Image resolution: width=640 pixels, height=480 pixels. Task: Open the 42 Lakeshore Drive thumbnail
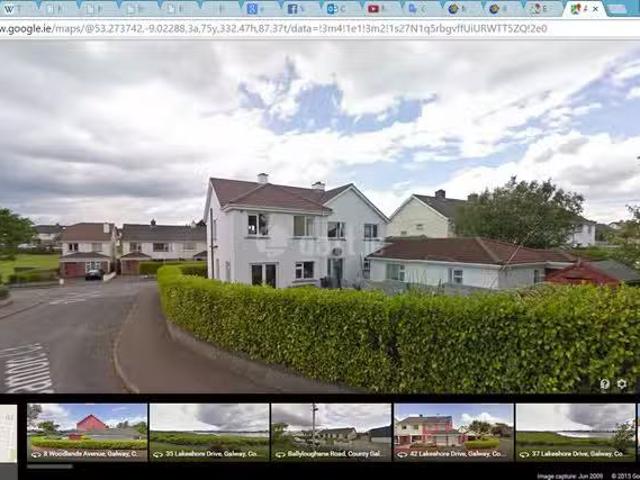click(453, 432)
